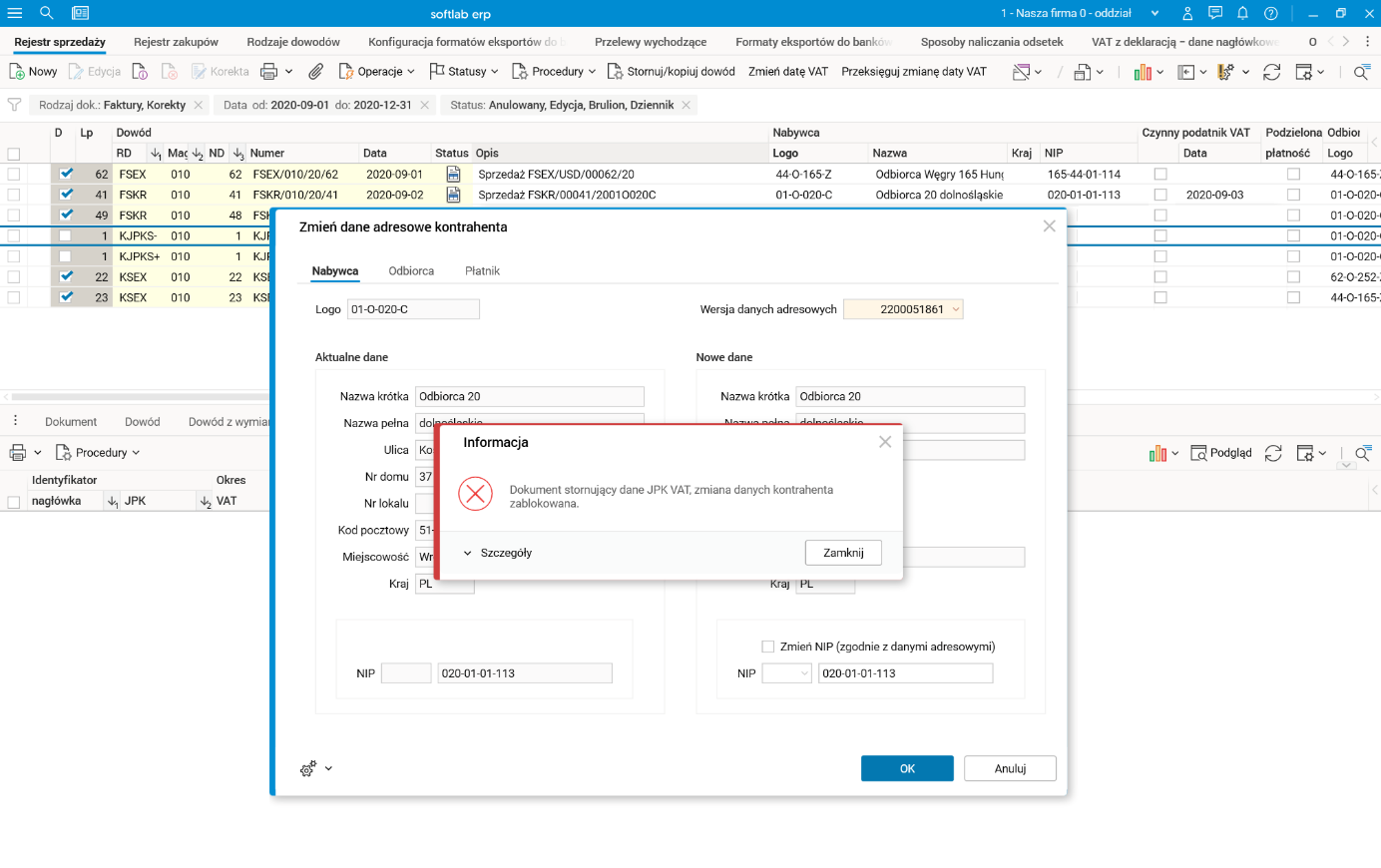Switch to the Odbiorca tab
Image resolution: width=1381 pixels, height=868 pixels.
(x=411, y=271)
